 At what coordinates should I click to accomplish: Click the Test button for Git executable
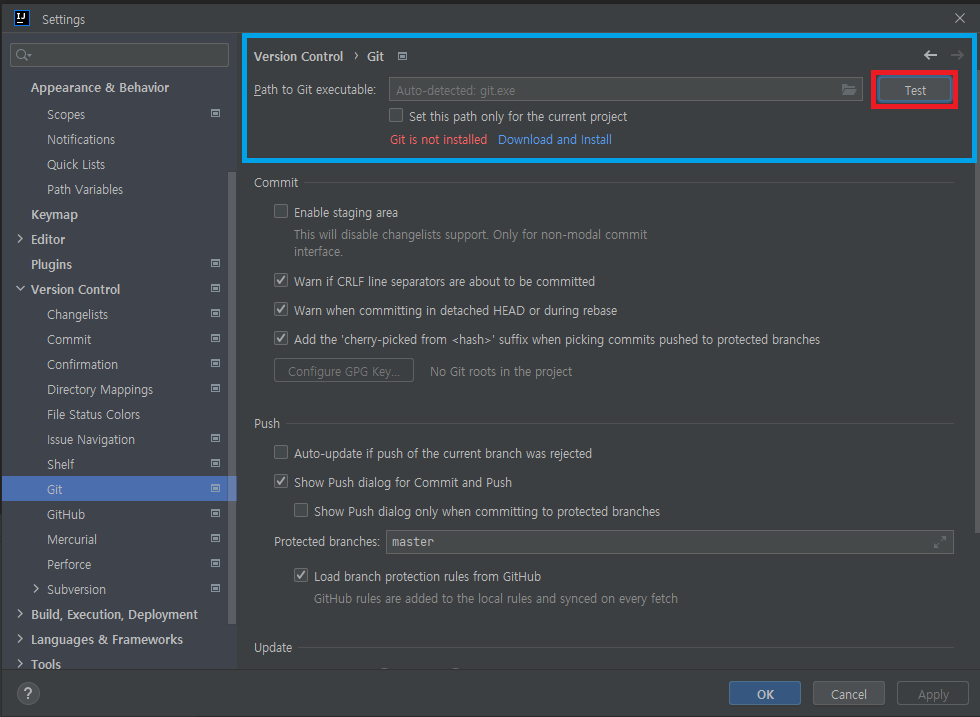[915, 90]
